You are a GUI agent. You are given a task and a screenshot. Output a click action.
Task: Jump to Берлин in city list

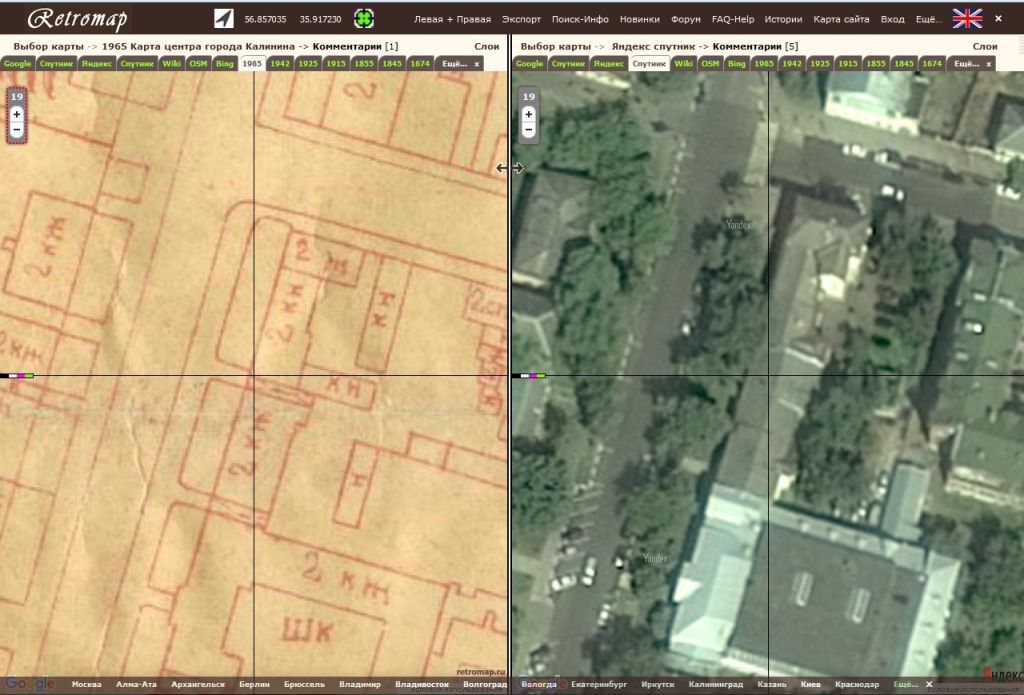(x=255, y=685)
